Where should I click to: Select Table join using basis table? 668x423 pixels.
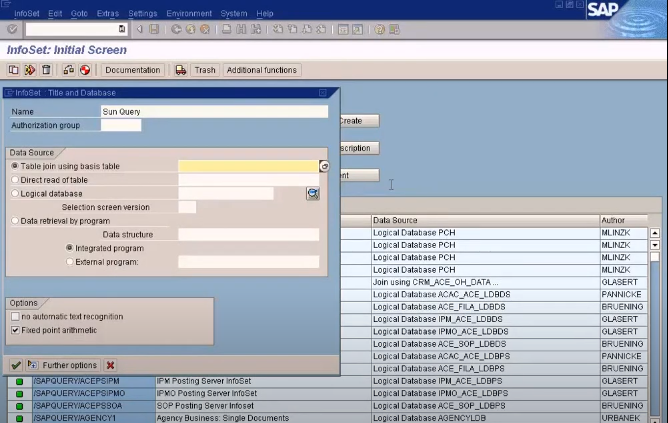point(15,166)
